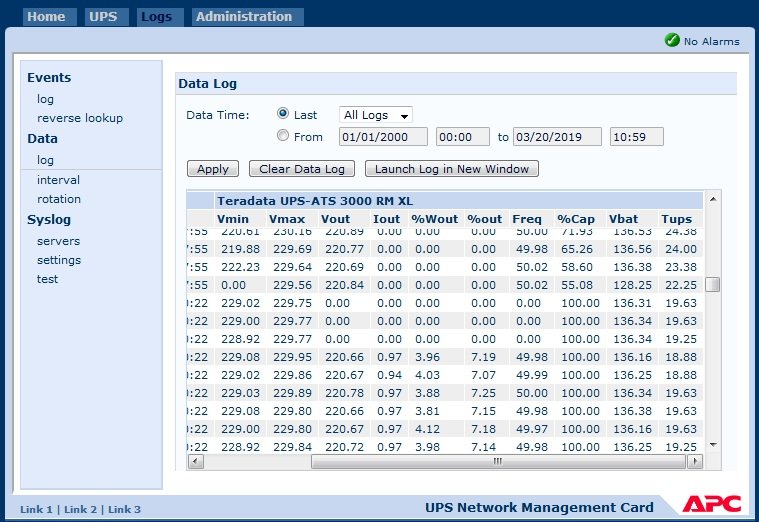Click the horizontal scrollbar right arrow
The image size is (759, 522).
[x=697, y=462]
